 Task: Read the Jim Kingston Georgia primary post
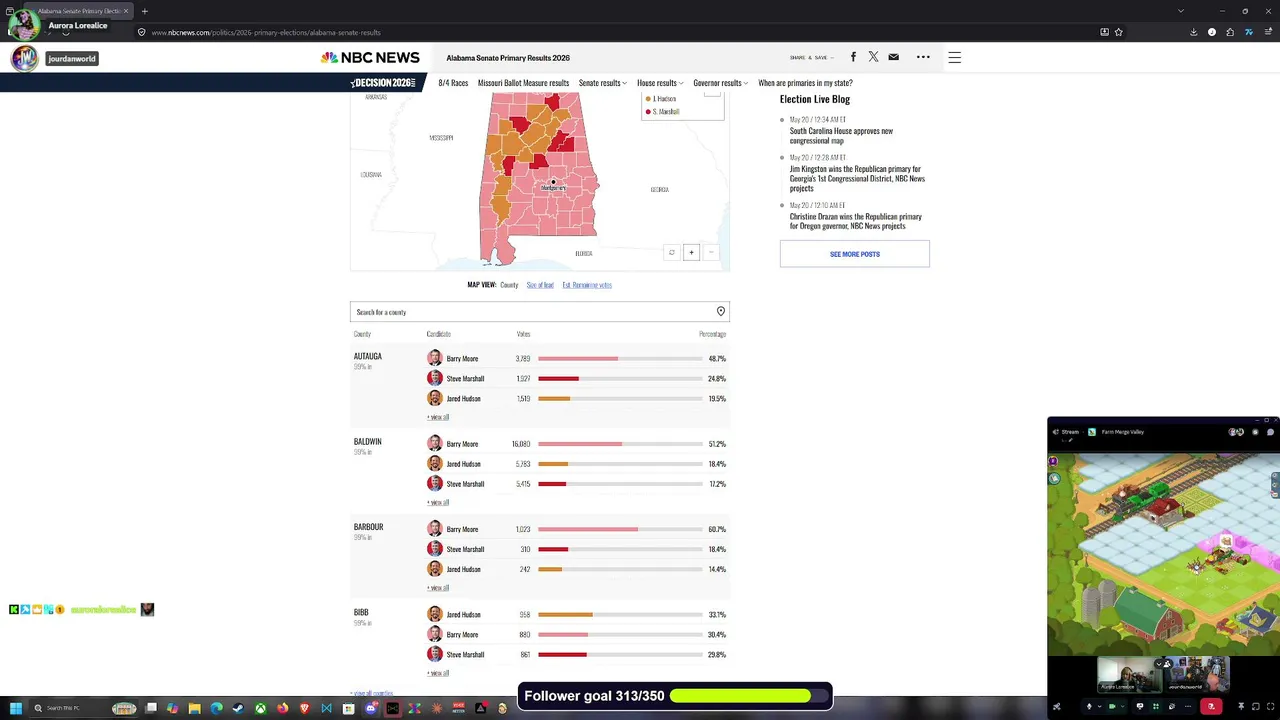[857, 178]
